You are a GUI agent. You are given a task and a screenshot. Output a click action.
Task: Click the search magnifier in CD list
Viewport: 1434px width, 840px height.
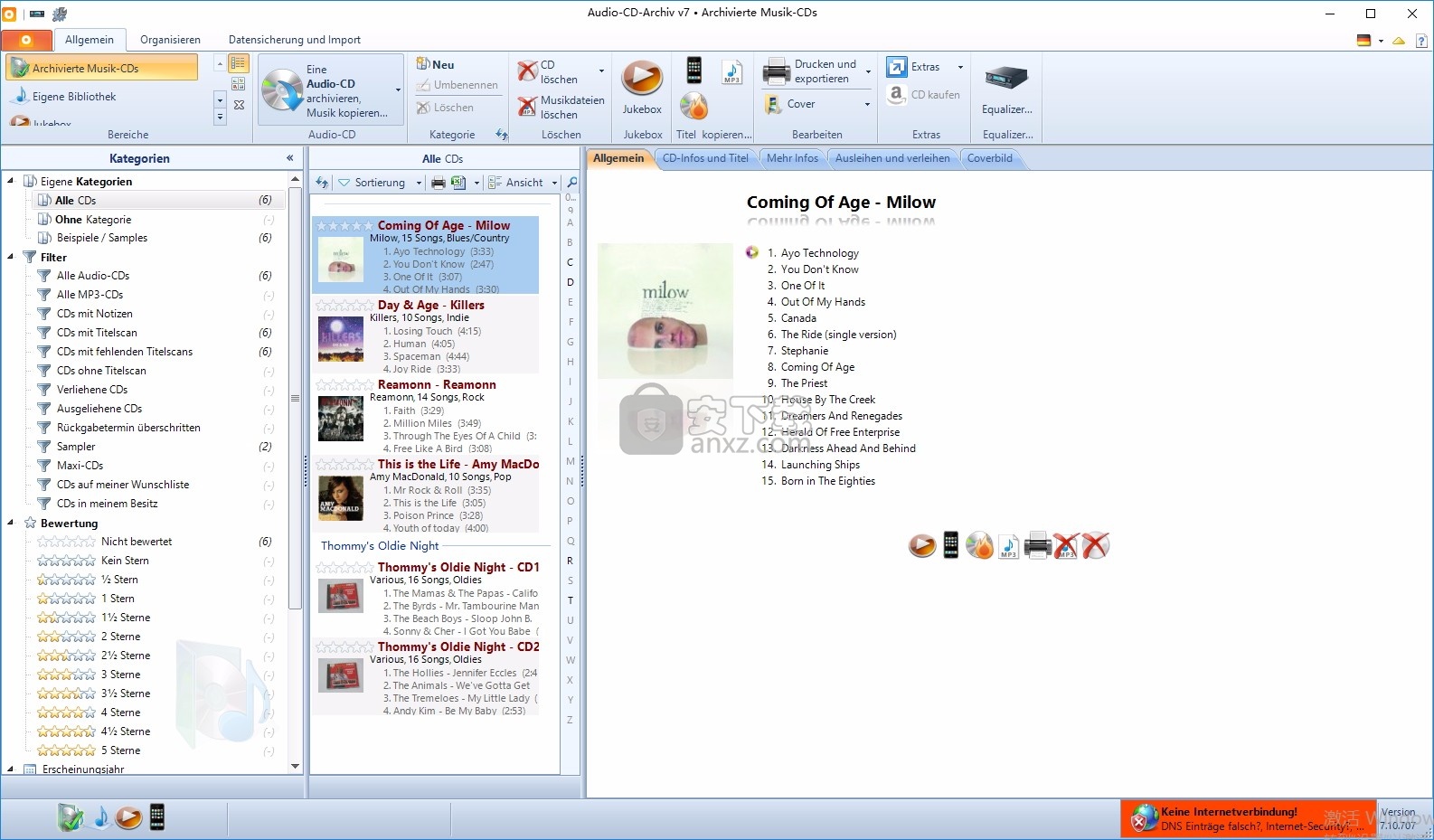(571, 183)
